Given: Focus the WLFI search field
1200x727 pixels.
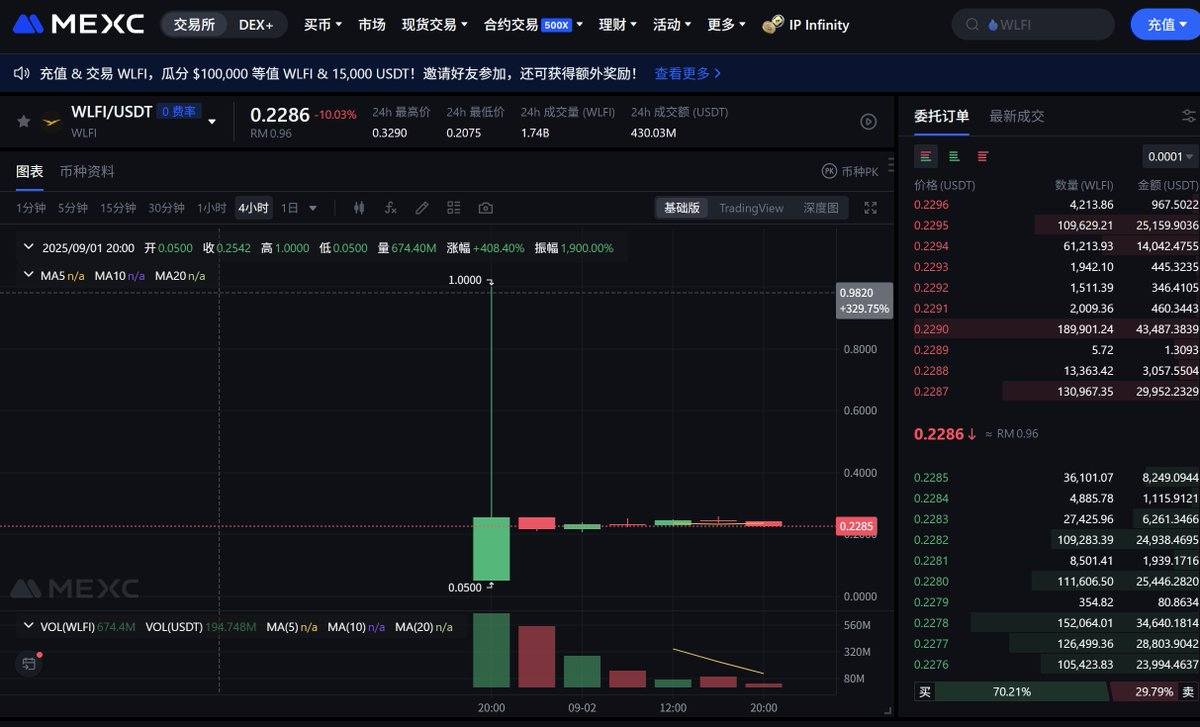Looking at the screenshot, I should coord(1040,24).
